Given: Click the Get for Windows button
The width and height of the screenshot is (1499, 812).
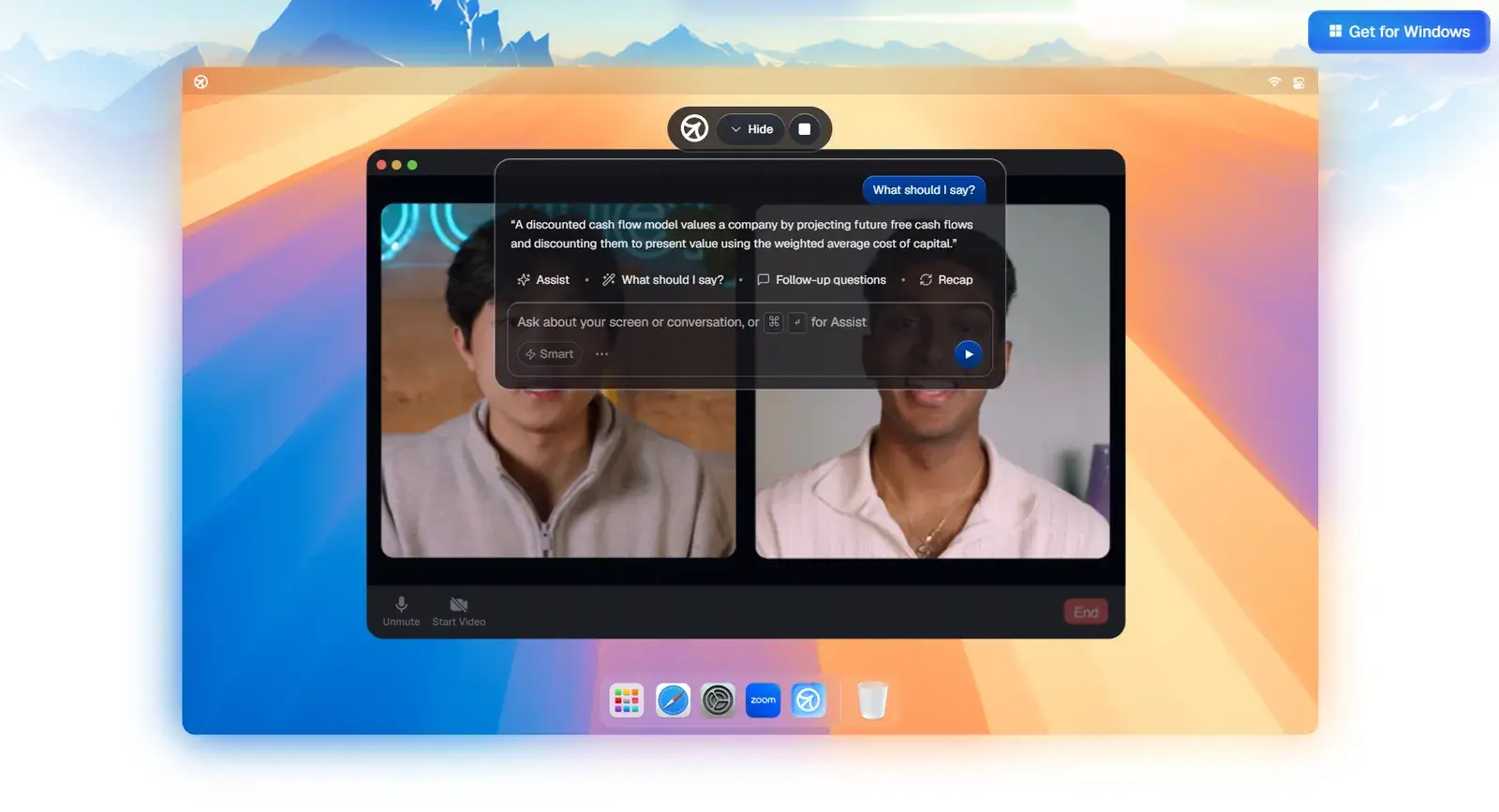Looking at the screenshot, I should click(x=1398, y=32).
